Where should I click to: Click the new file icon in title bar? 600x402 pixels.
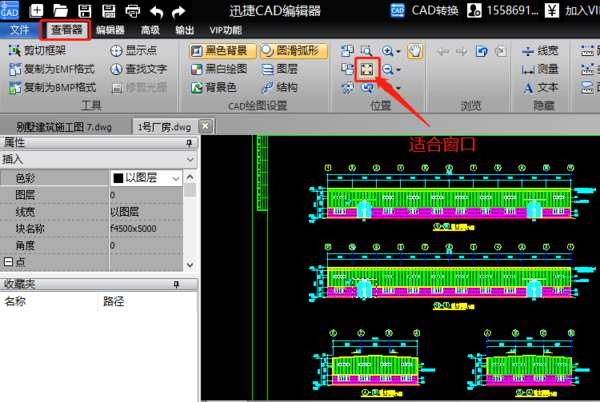[x=36, y=10]
